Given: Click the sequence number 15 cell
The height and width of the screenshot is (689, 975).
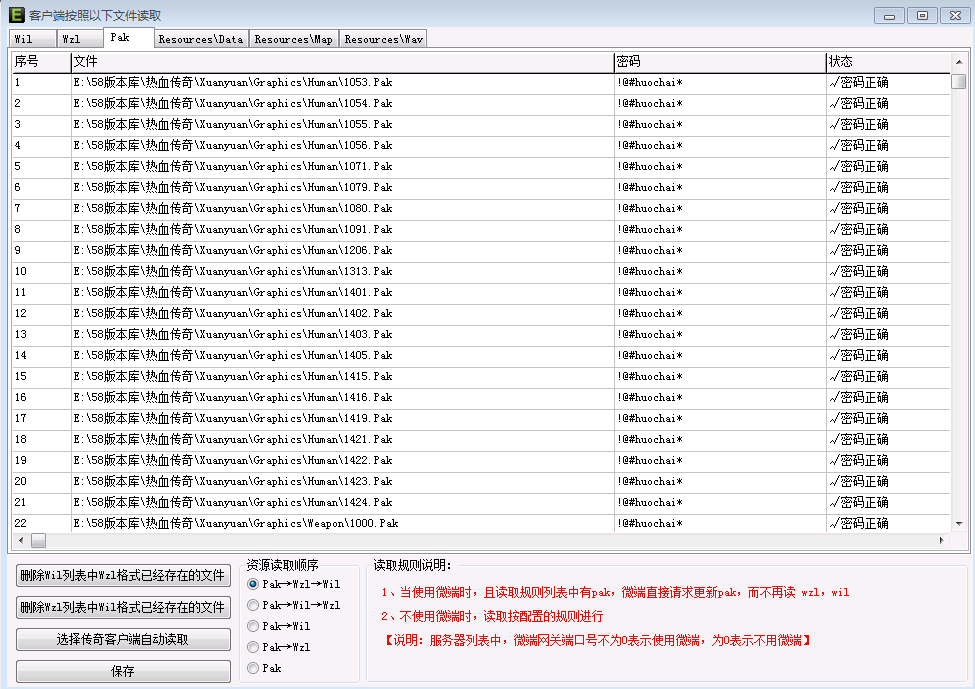Looking at the screenshot, I should (42, 377).
